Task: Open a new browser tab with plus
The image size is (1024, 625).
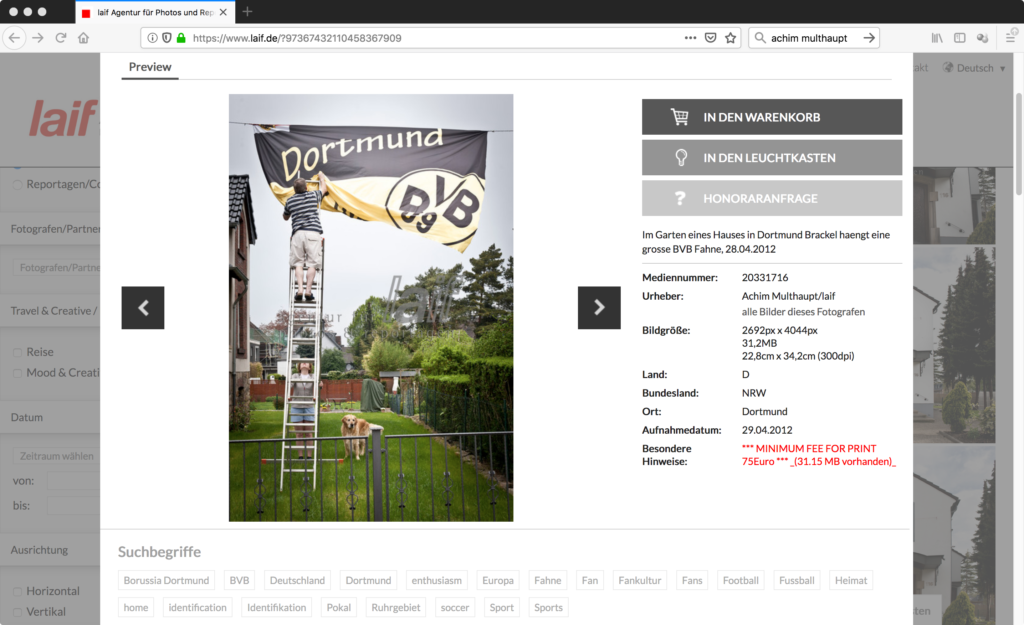Action: (248, 12)
